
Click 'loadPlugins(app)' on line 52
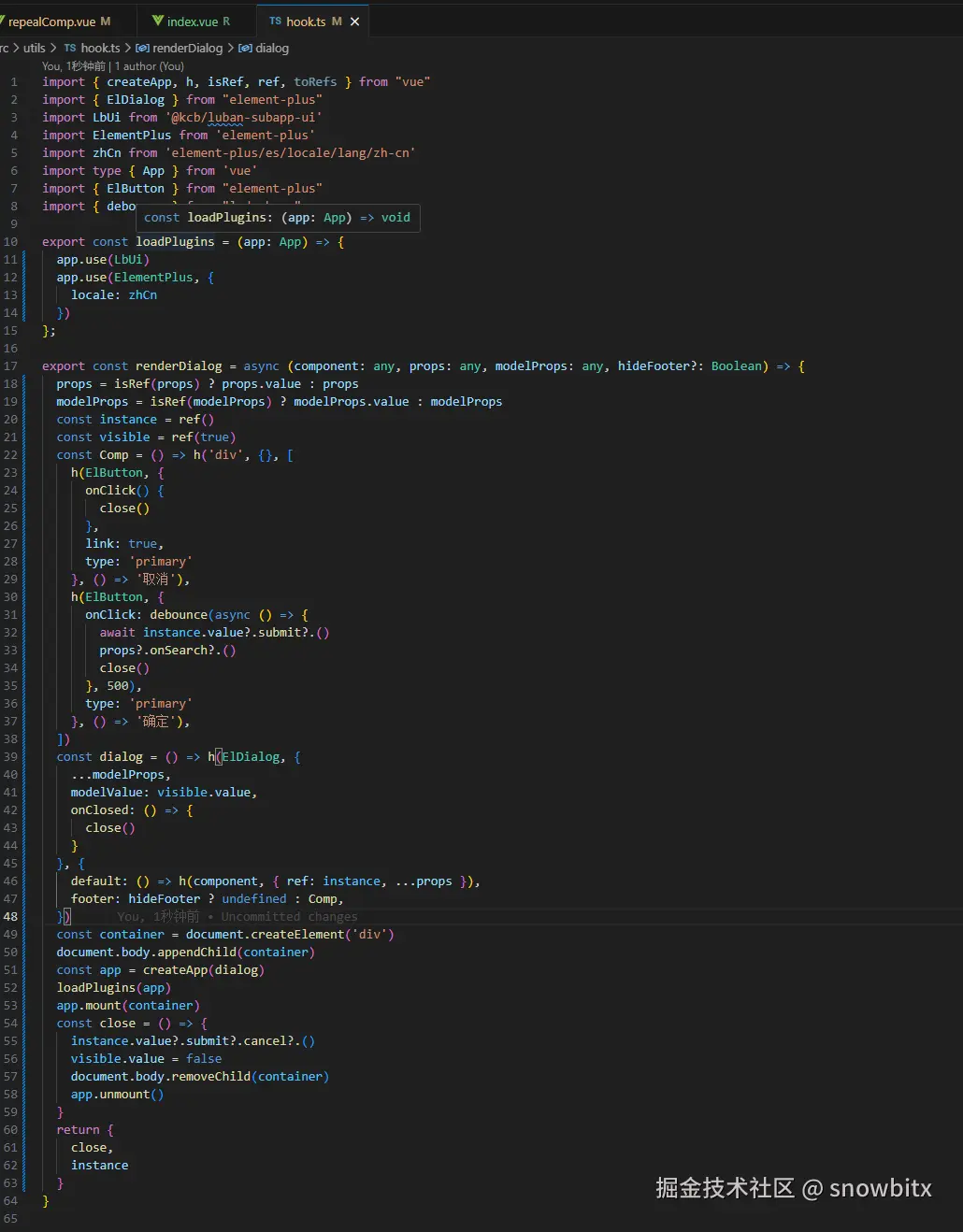(x=114, y=987)
